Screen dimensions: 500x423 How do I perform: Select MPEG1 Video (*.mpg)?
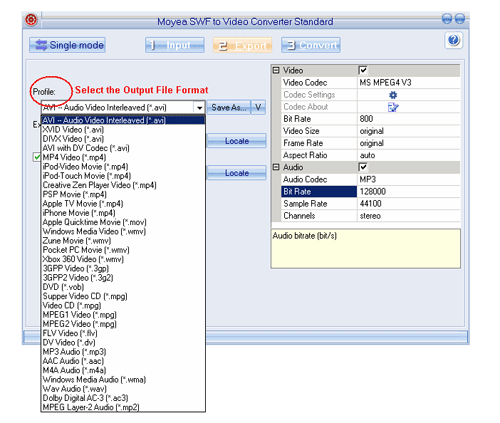point(123,314)
